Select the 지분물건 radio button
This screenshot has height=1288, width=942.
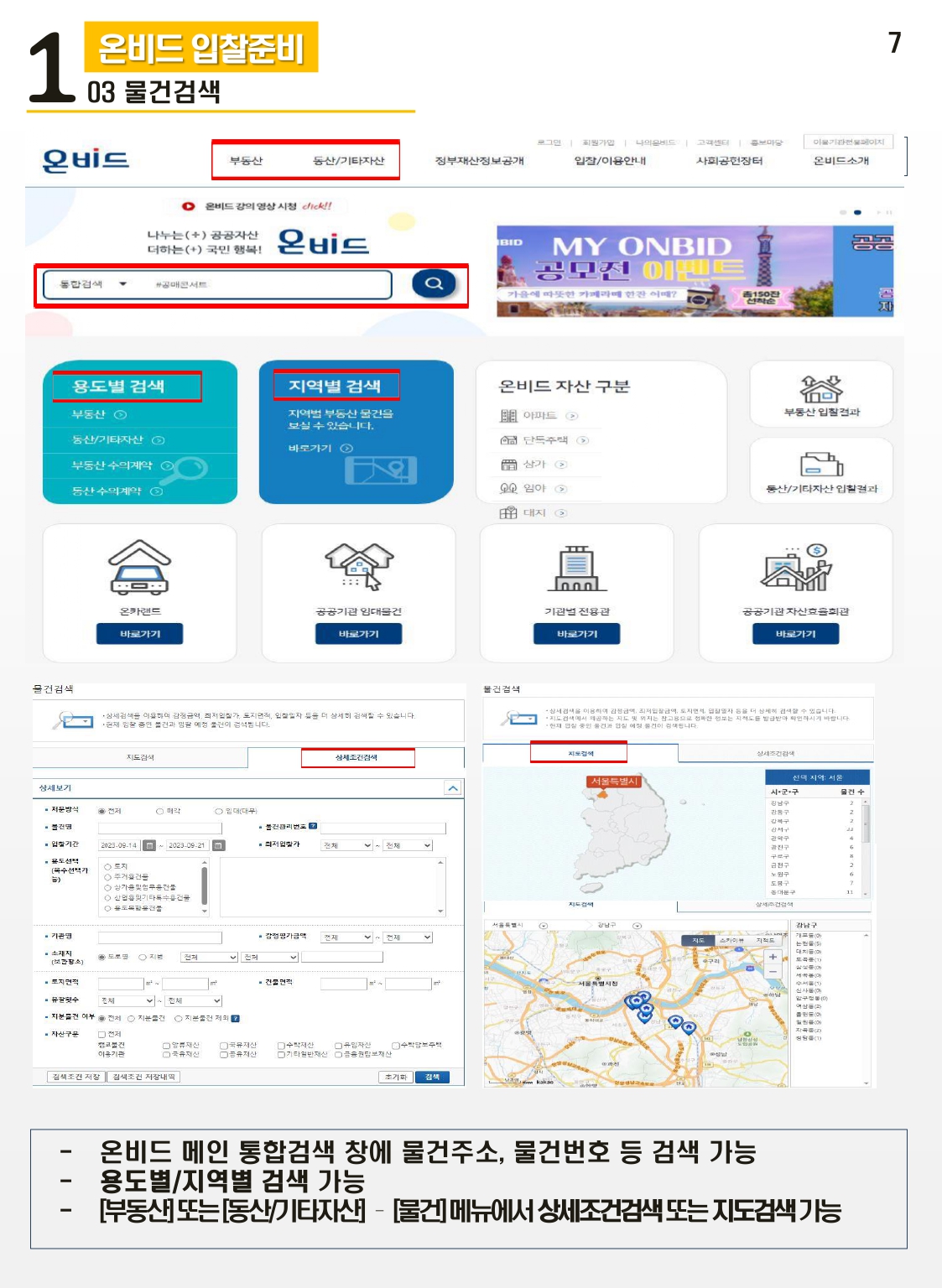(x=131, y=1018)
